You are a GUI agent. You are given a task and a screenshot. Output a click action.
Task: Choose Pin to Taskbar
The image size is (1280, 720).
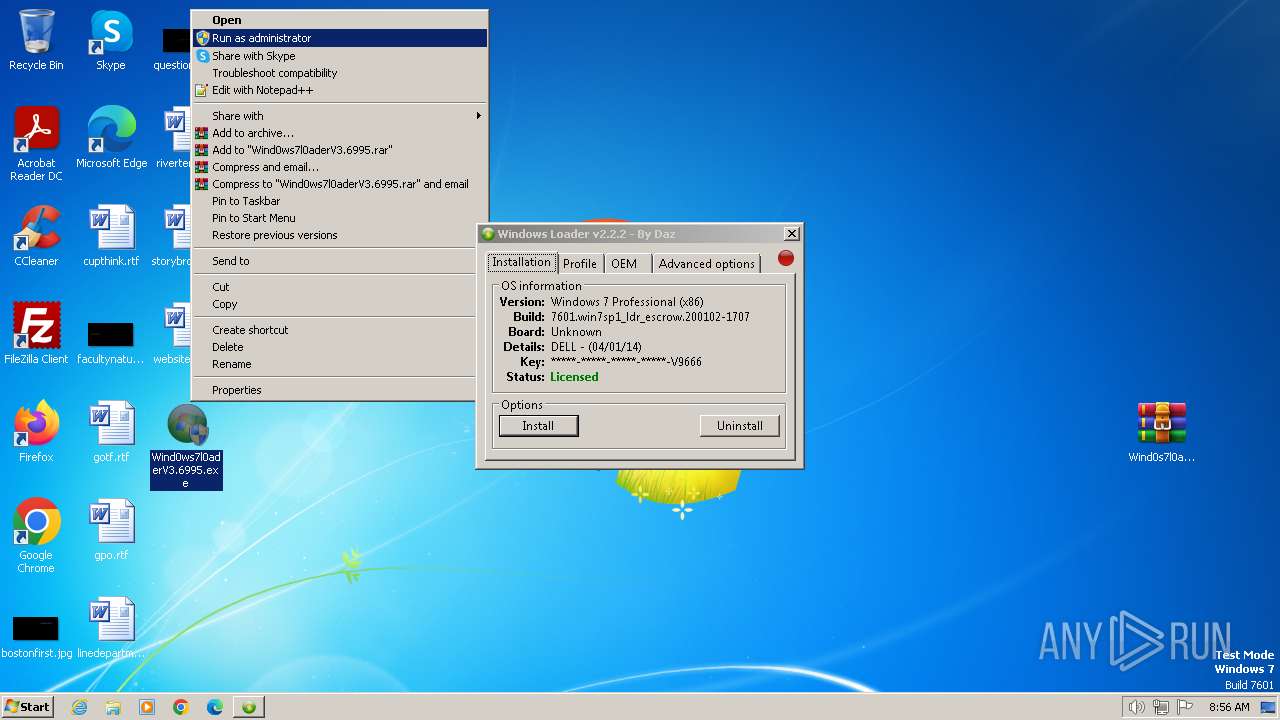coord(340,201)
